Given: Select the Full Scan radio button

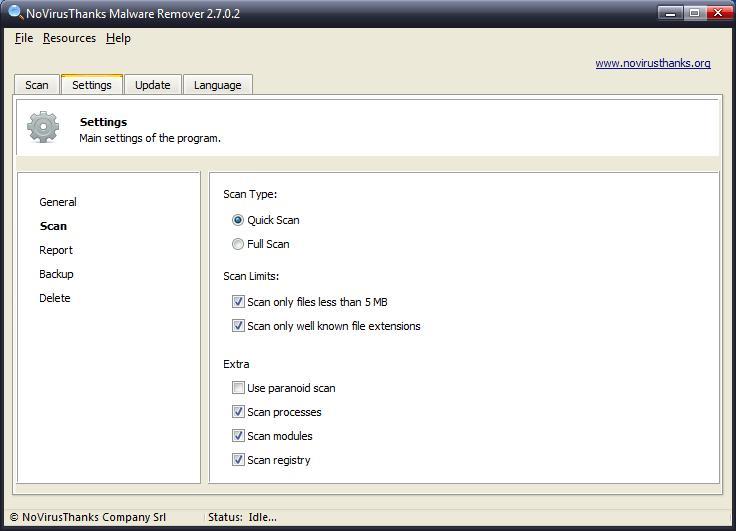Looking at the screenshot, I should tap(238, 244).
